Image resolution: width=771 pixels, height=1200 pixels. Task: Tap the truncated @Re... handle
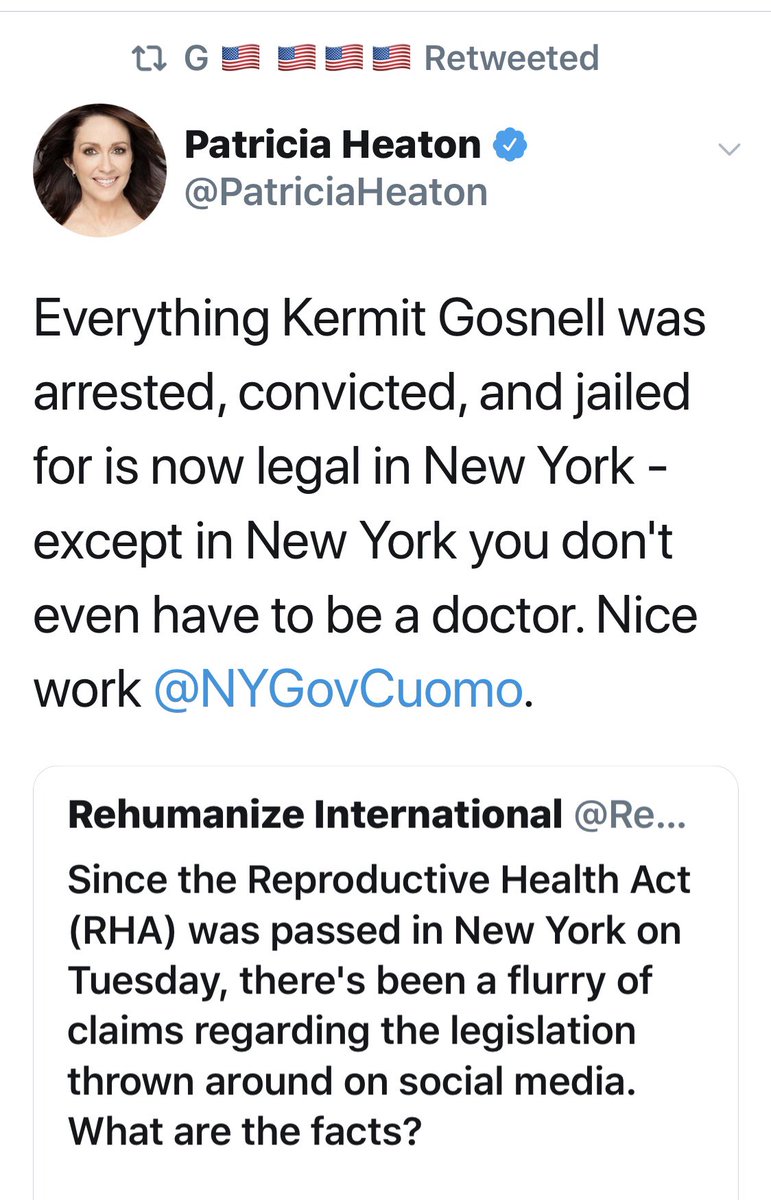pos(629,815)
